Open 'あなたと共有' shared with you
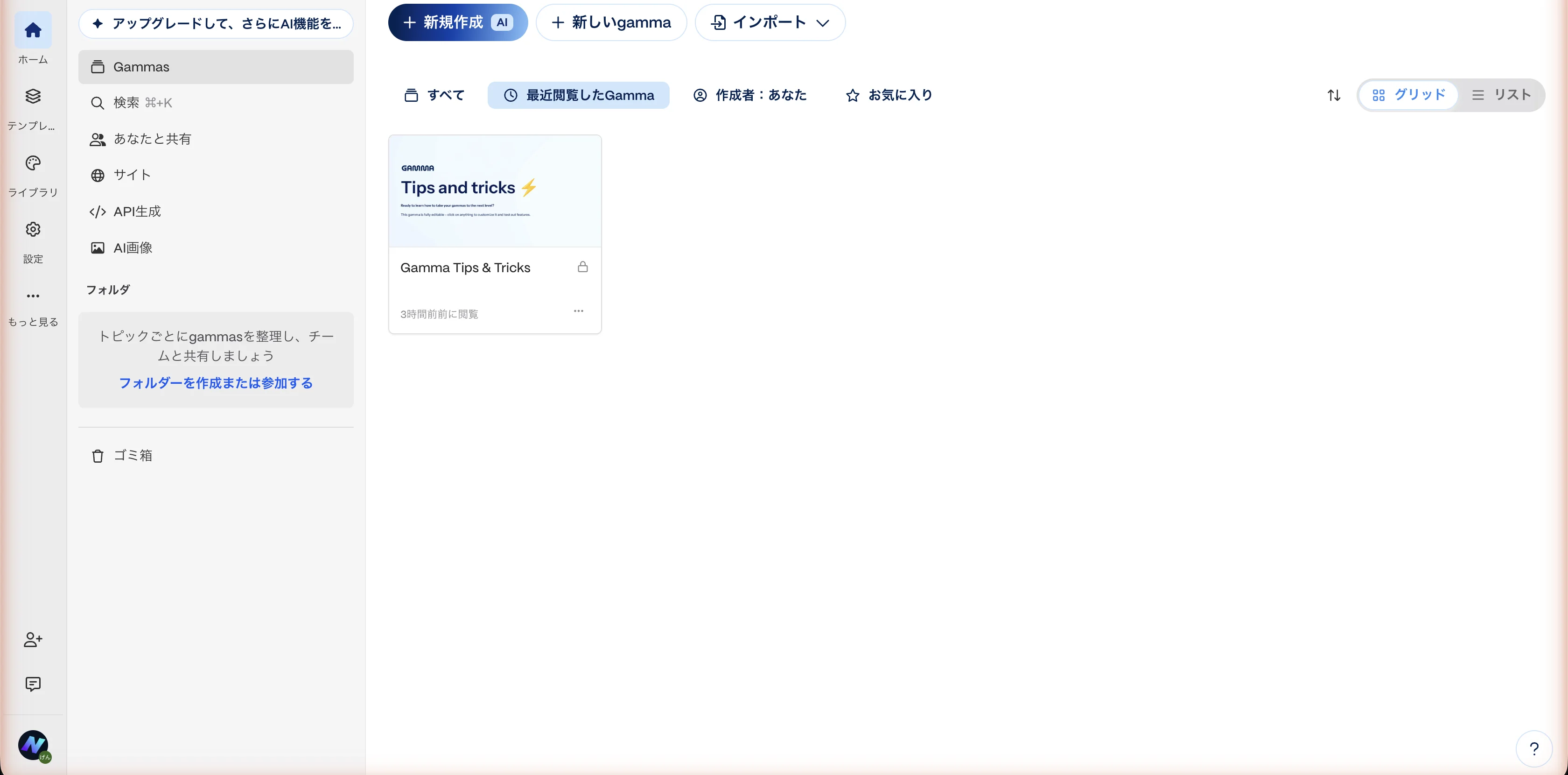This screenshot has height=775, width=1568. pyautogui.click(x=216, y=139)
